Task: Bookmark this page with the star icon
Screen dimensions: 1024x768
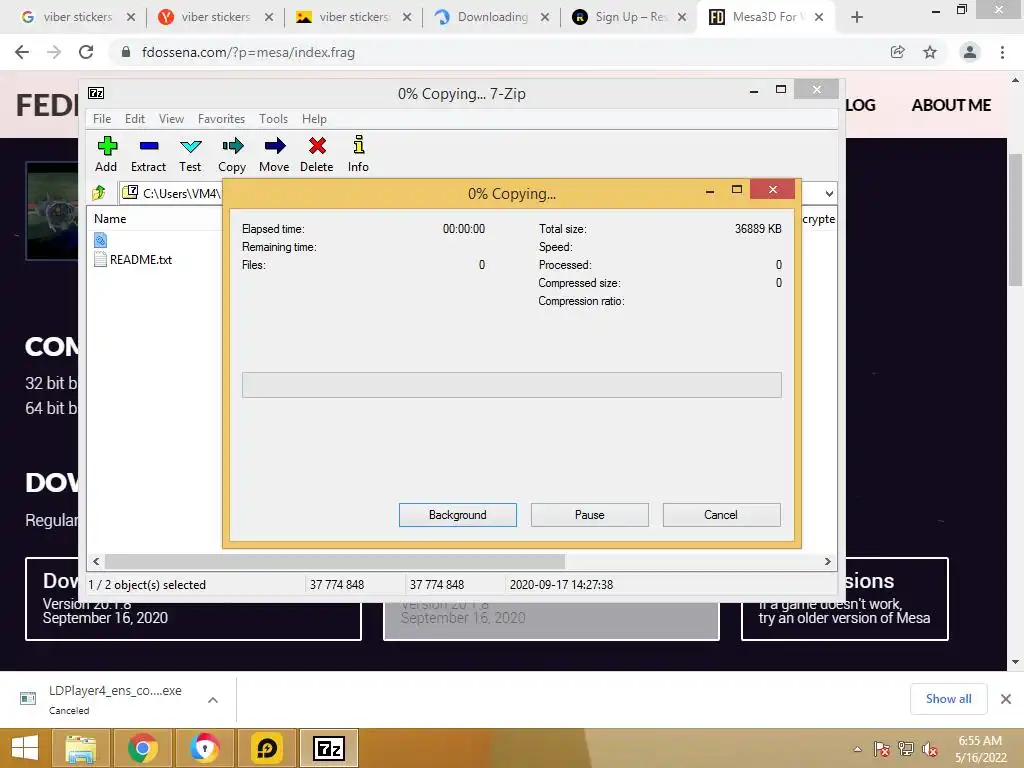Action: [930, 52]
